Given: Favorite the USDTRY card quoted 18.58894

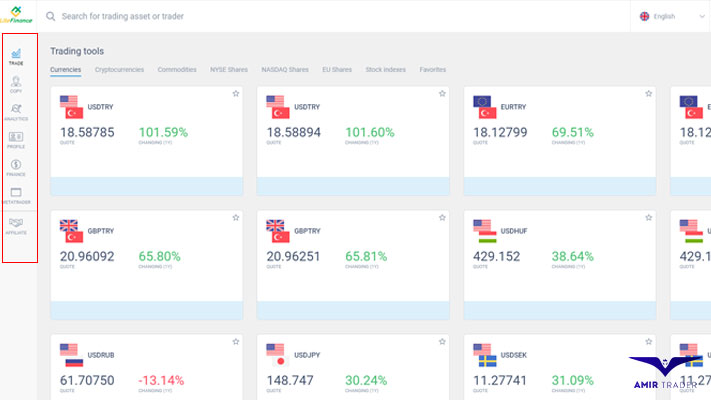Looking at the screenshot, I should [442, 93].
